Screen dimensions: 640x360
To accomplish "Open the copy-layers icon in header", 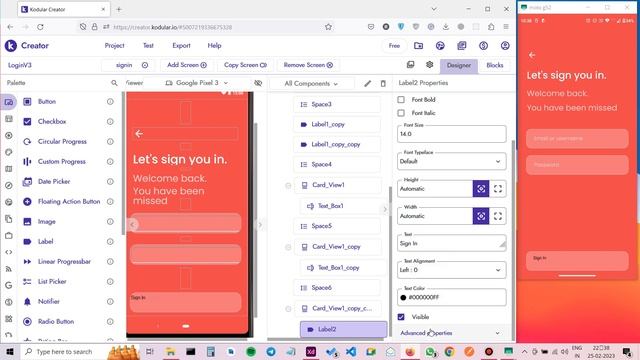I will pos(462,46).
